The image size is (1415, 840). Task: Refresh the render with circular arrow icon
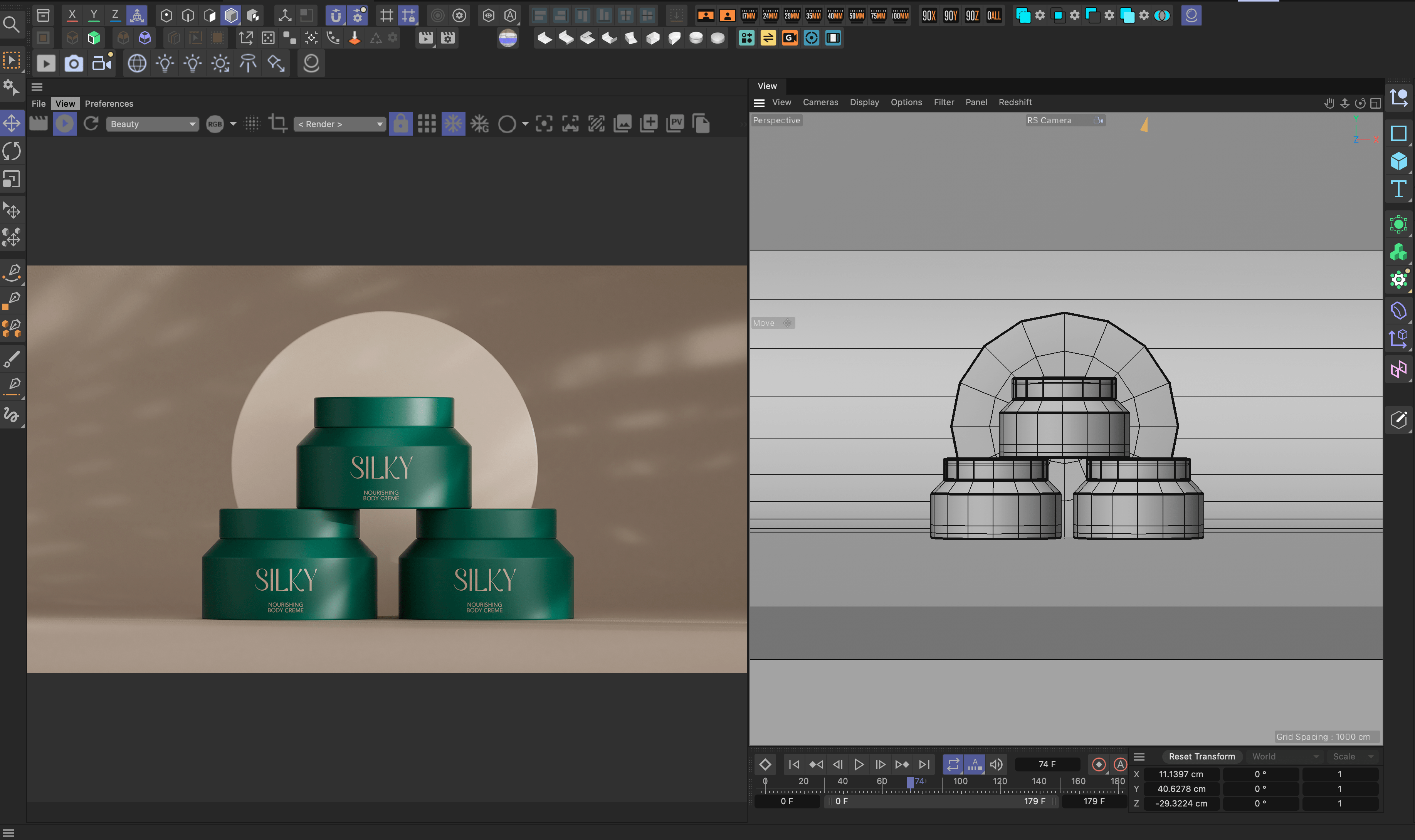tap(91, 123)
